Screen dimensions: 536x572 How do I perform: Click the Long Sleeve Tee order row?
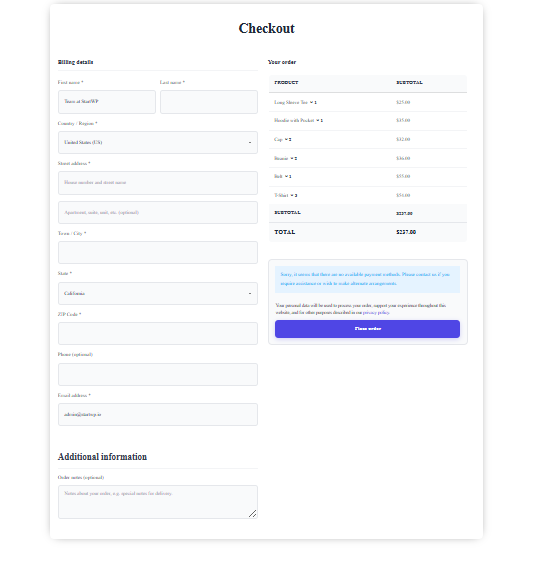coord(368,102)
